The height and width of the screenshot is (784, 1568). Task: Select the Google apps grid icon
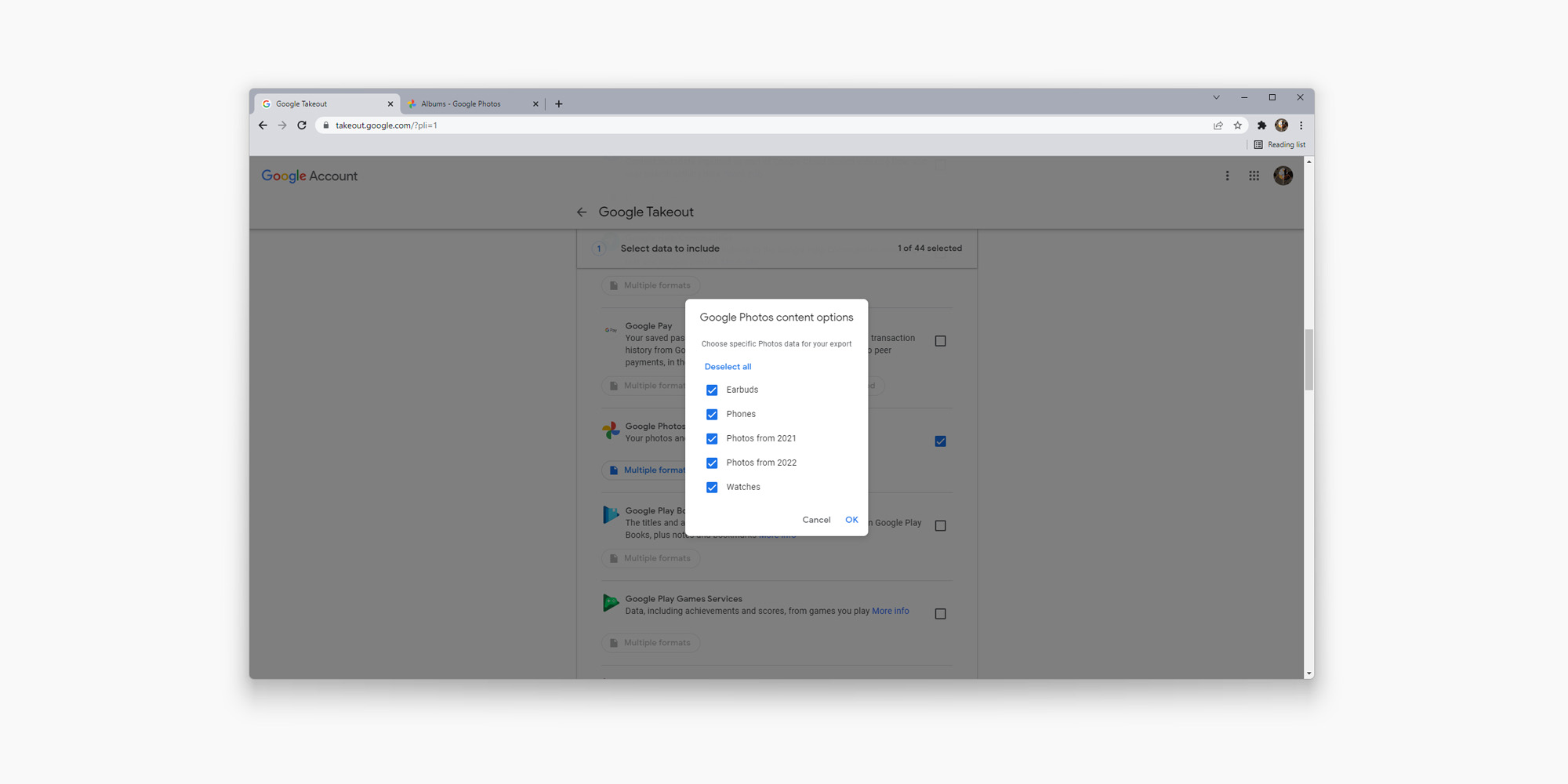coord(1254,176)
